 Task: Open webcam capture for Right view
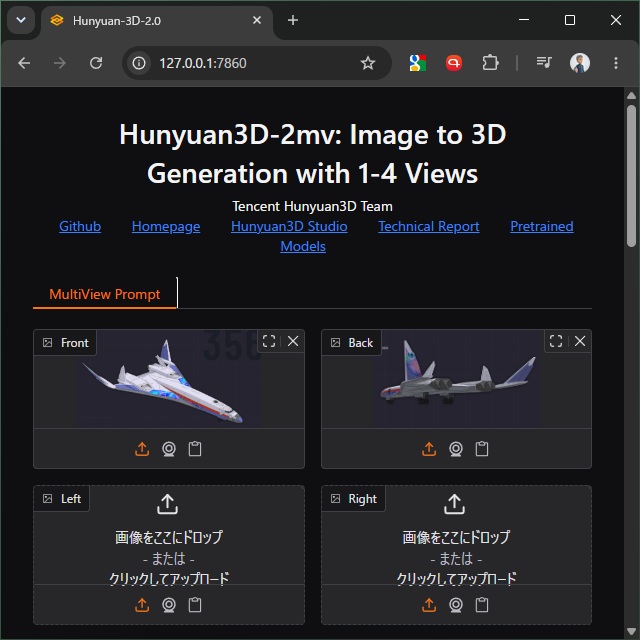pyautogui.click(x=456, y=605)
